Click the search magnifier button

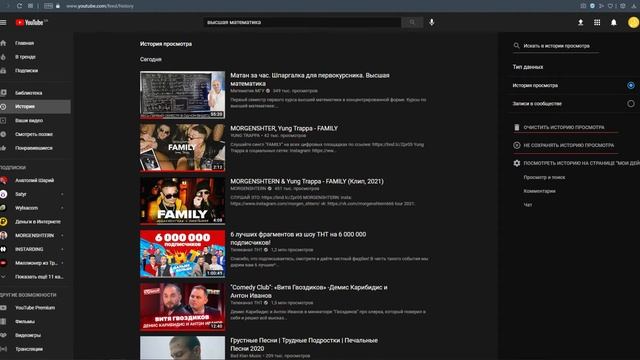click(412, 22)
